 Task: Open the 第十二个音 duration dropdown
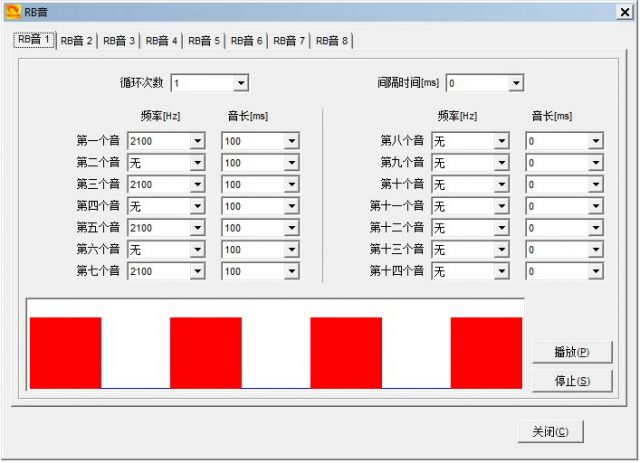pyautogui.click(x=596, y=228)
